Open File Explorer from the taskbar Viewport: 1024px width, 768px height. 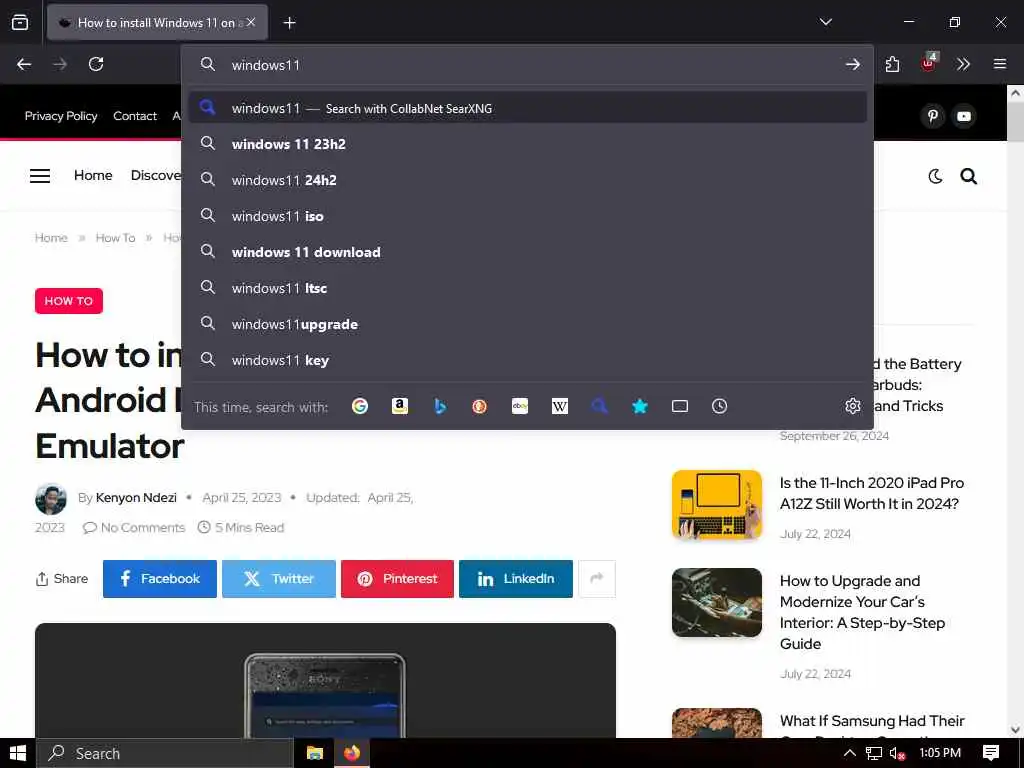tap(315, 753)
